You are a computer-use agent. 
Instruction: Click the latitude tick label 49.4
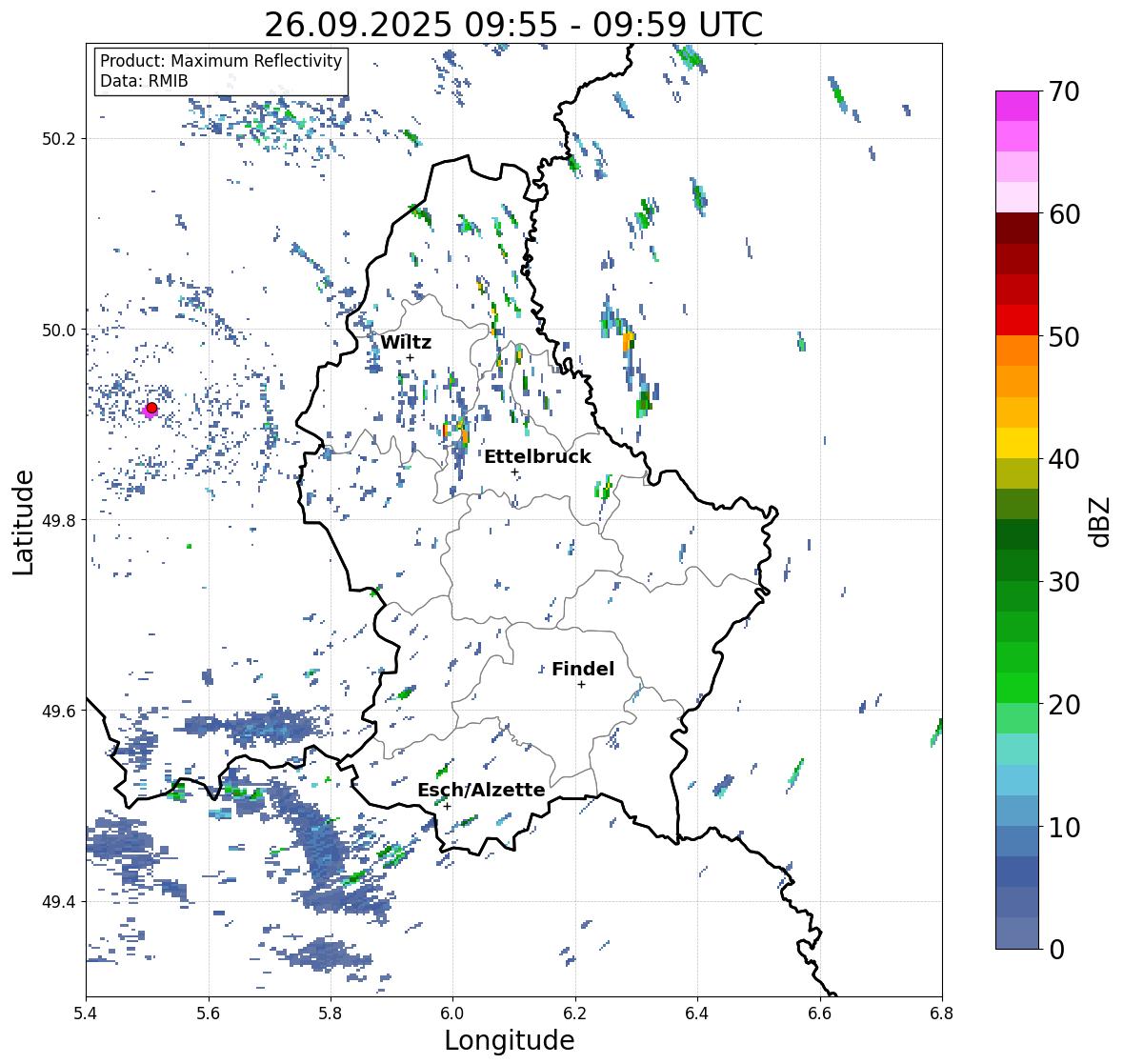tap(59, 902)
